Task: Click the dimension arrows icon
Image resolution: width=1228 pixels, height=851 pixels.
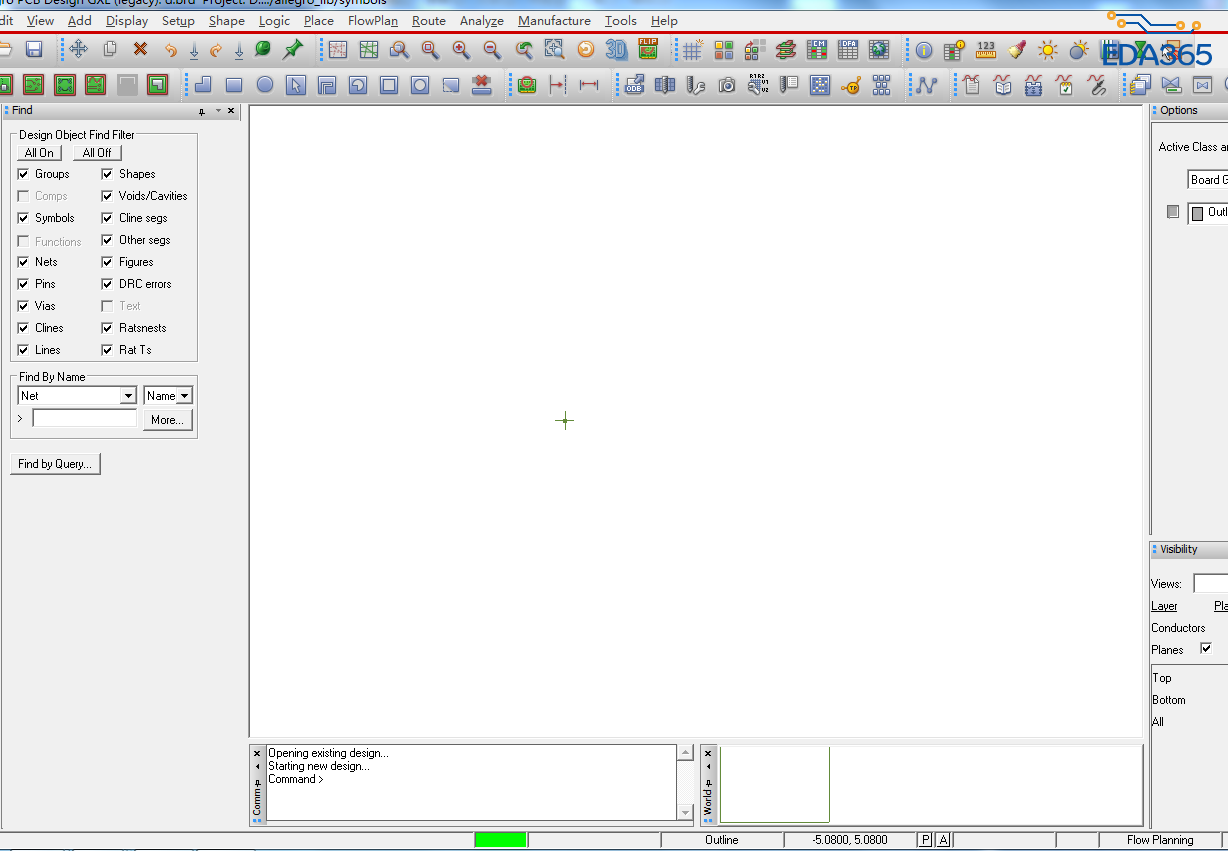Action: [589, 85]
